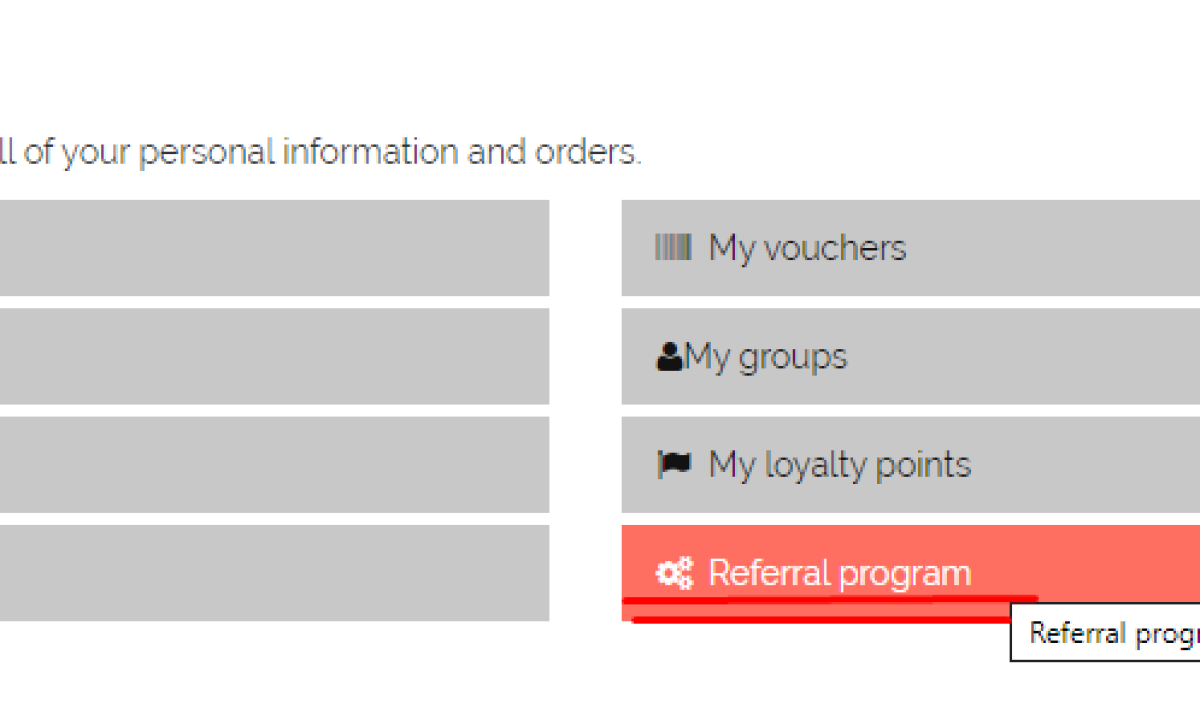Screen dimensions: 1200x720
Task: Click the person icon beside My groups
Action: [x=670, y=356]
